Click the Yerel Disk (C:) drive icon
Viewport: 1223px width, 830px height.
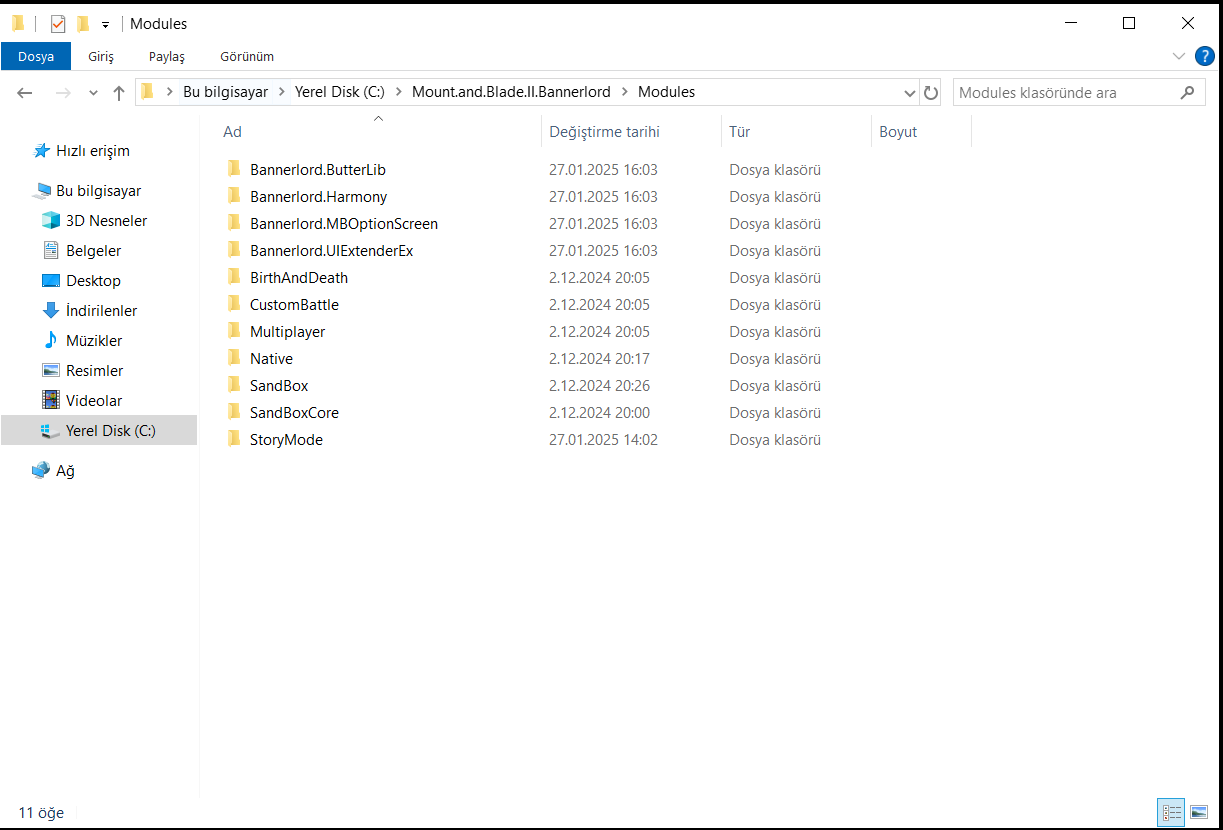[x=50, y=431]
